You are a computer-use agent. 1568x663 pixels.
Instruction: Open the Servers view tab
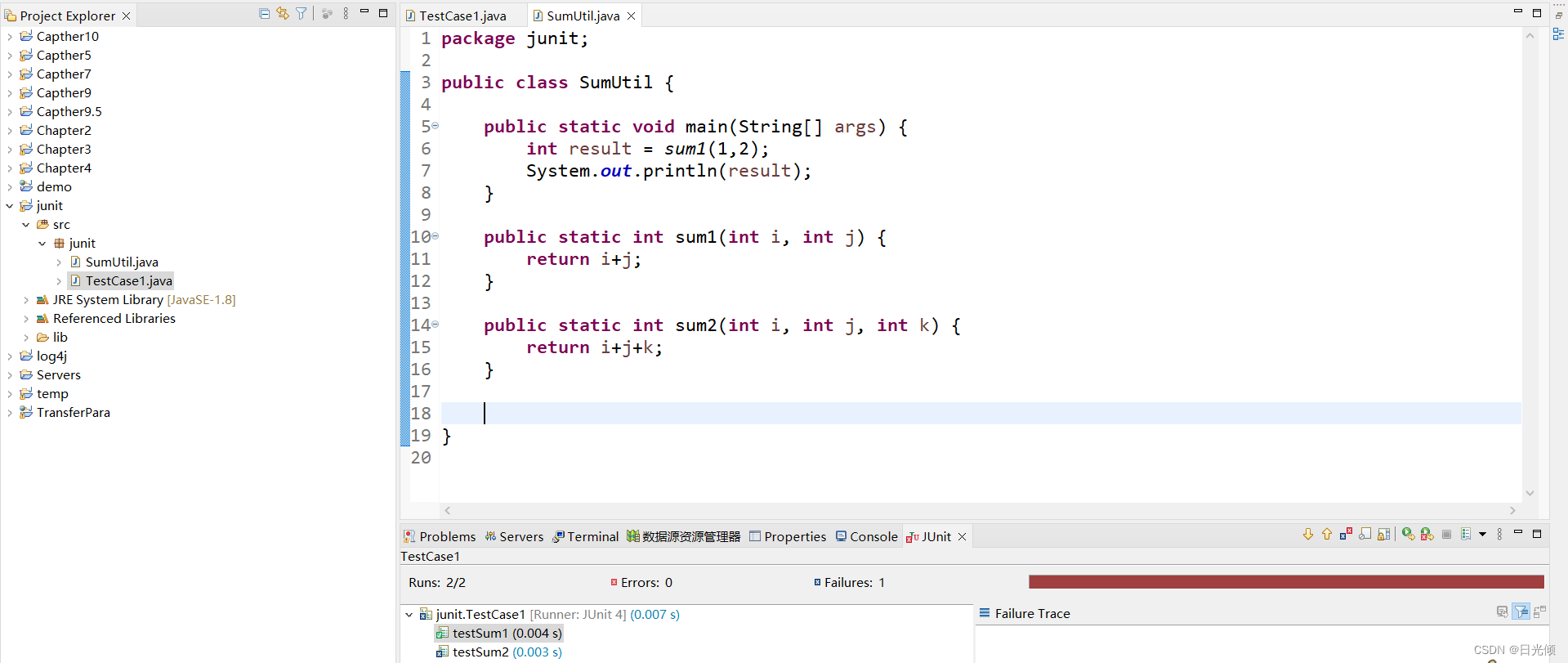[x=514, y=536]
